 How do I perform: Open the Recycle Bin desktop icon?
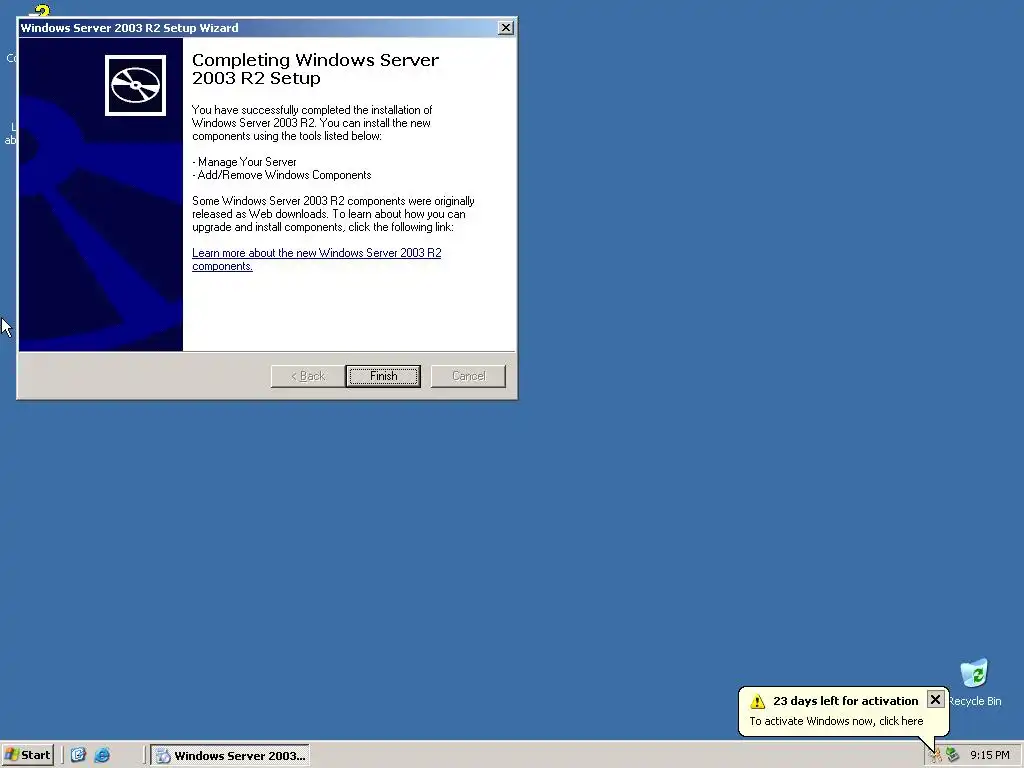pyautogui.click(x=974, y=682)
